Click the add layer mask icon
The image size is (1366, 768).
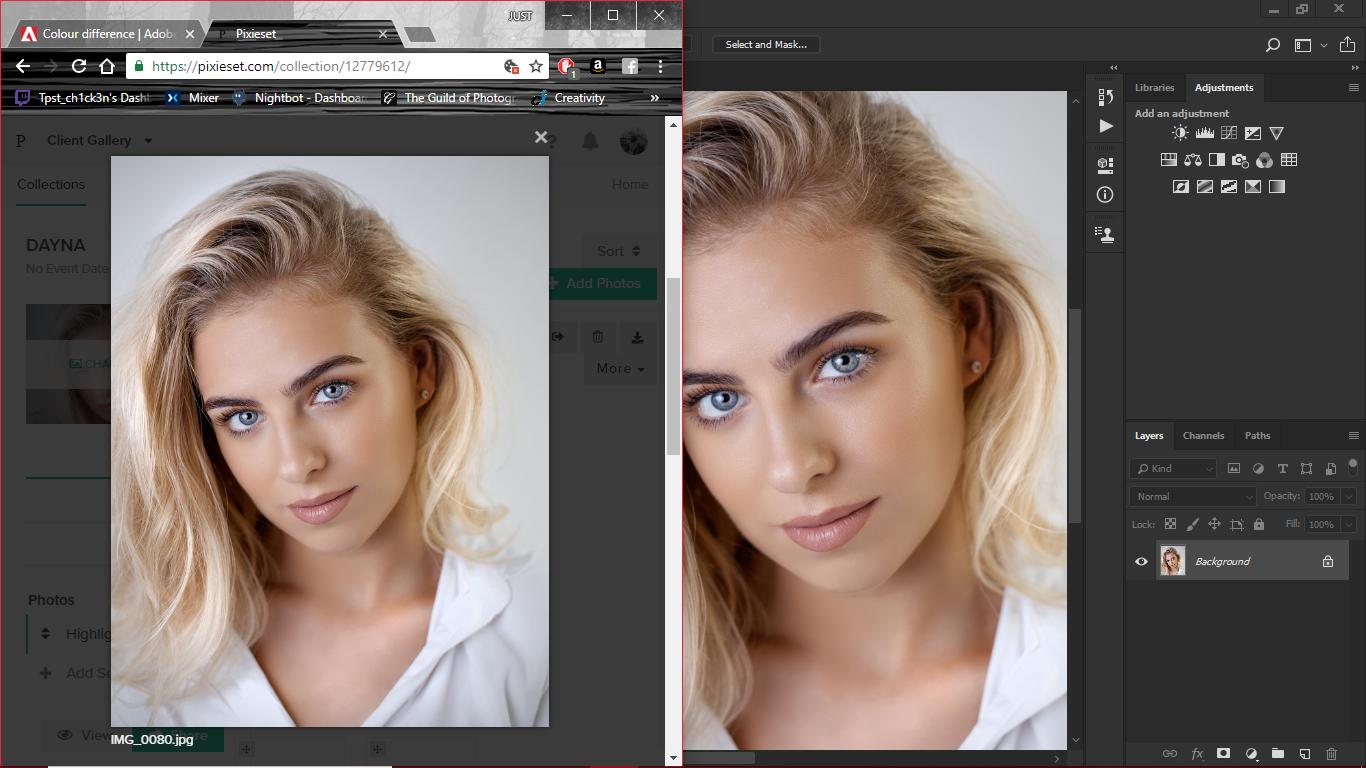(1223, 753)
